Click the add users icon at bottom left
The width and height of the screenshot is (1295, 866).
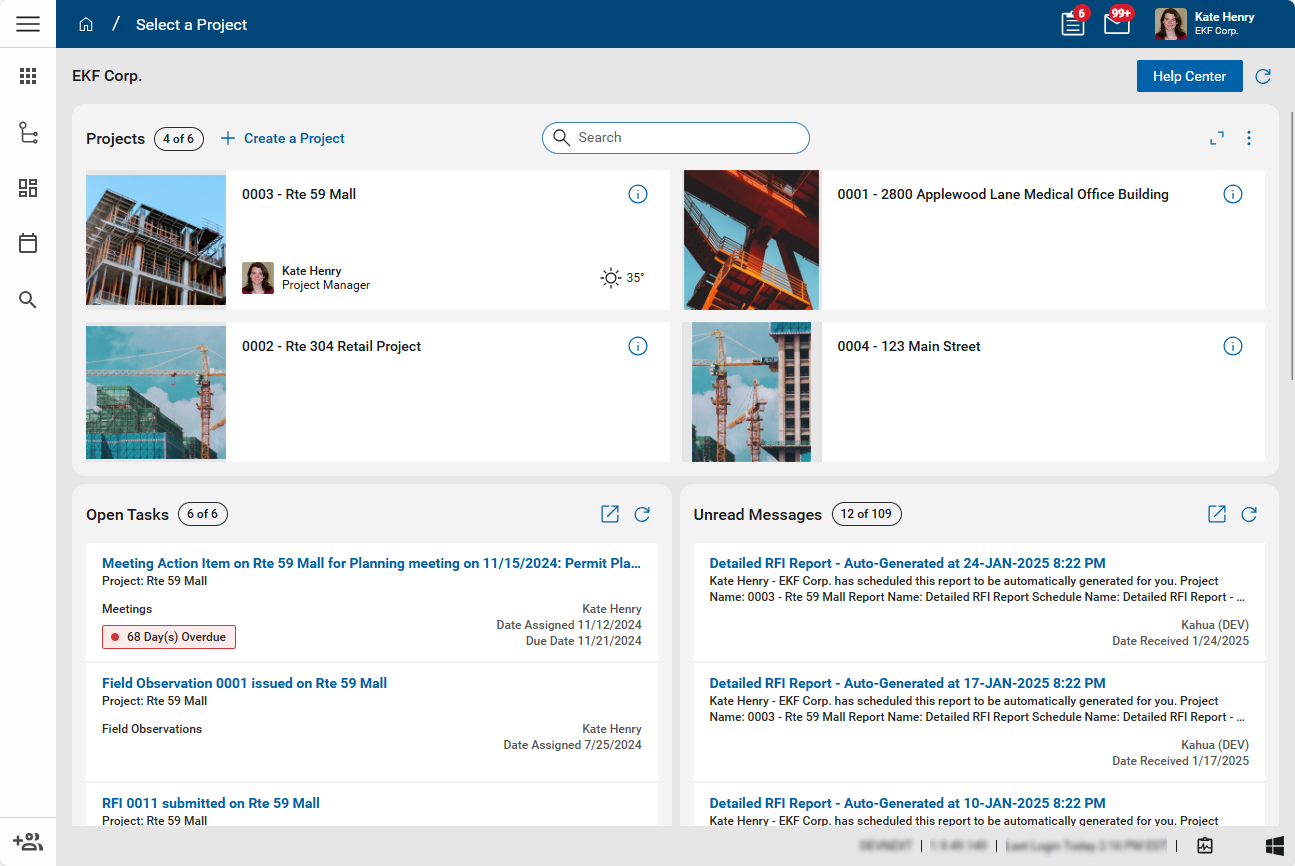click(28, 842)
